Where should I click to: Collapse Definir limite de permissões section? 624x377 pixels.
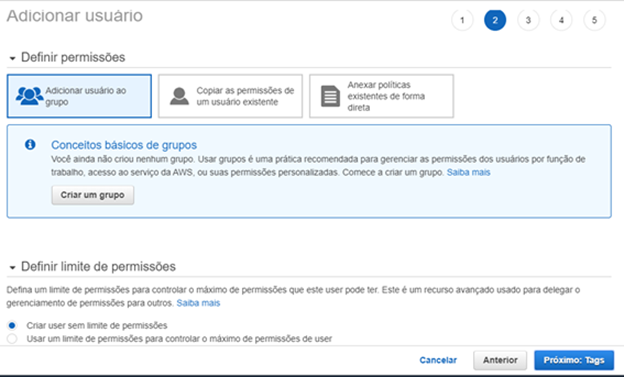click(x=12, y=268)
